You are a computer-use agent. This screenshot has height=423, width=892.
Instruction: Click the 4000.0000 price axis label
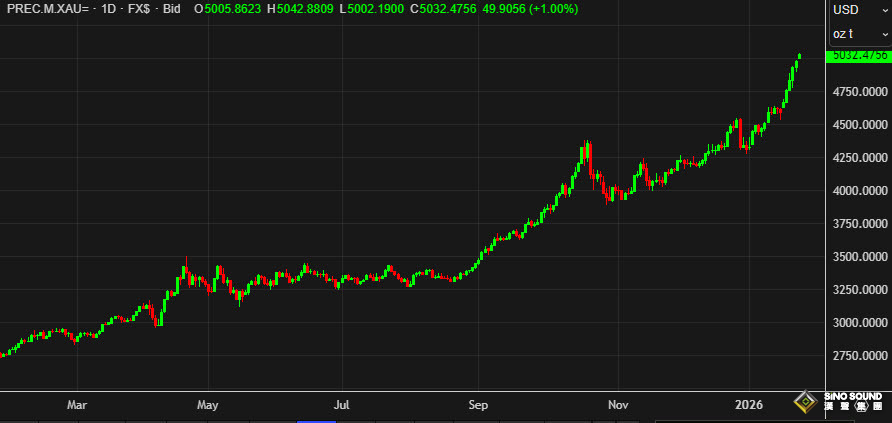pyautogui.click(x=859, y=191)
